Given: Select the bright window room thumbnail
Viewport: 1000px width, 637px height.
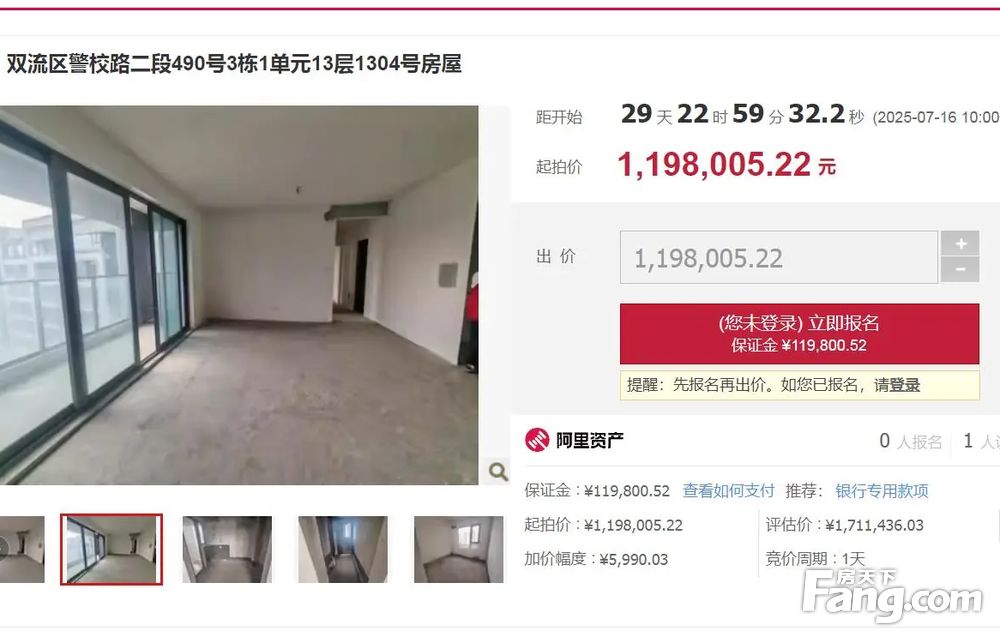Looking at the screenshot, I should [x=459, y=549].
